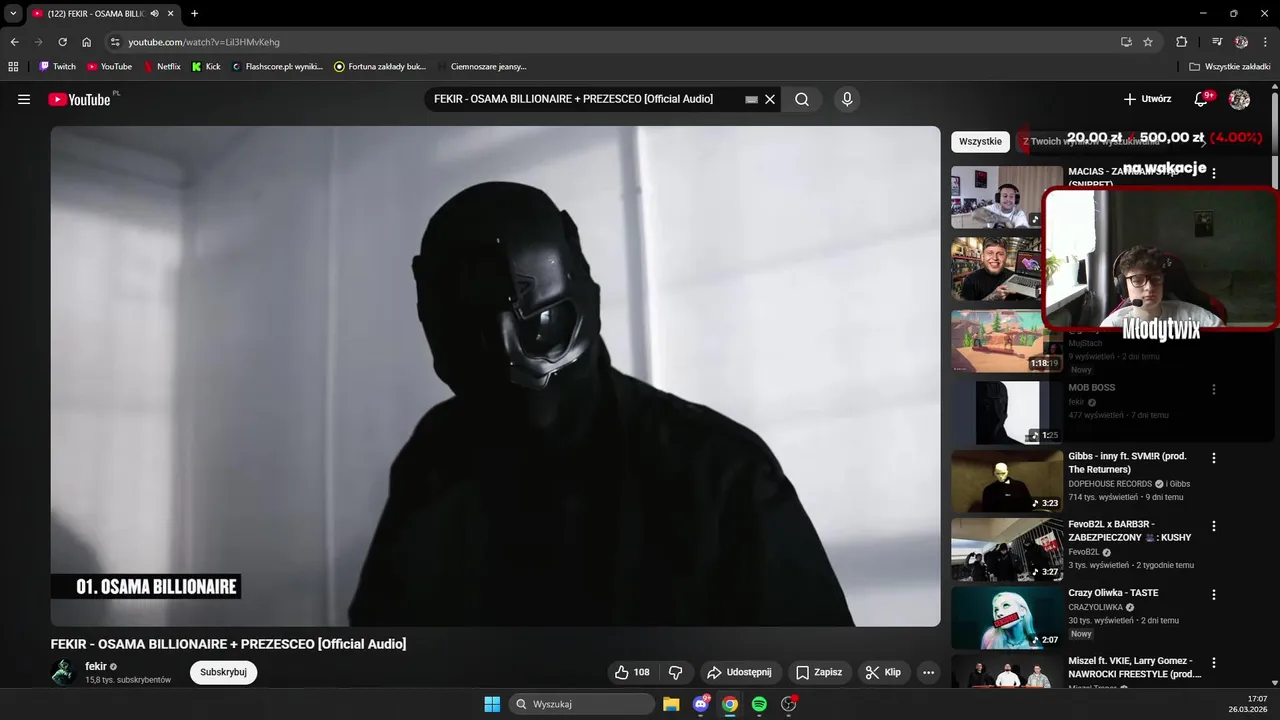Open the on-screen keyboard in search box

[x=752, y=99]
